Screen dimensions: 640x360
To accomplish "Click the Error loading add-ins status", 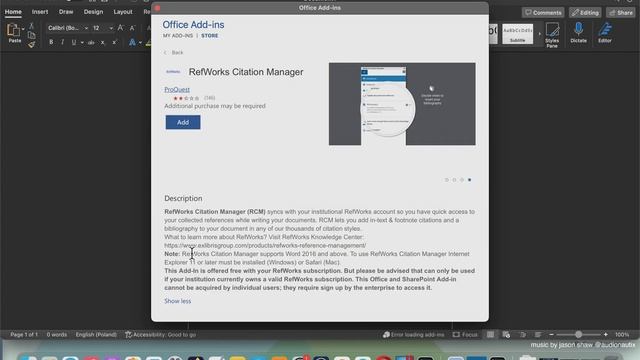I will [x=413, y=335].
